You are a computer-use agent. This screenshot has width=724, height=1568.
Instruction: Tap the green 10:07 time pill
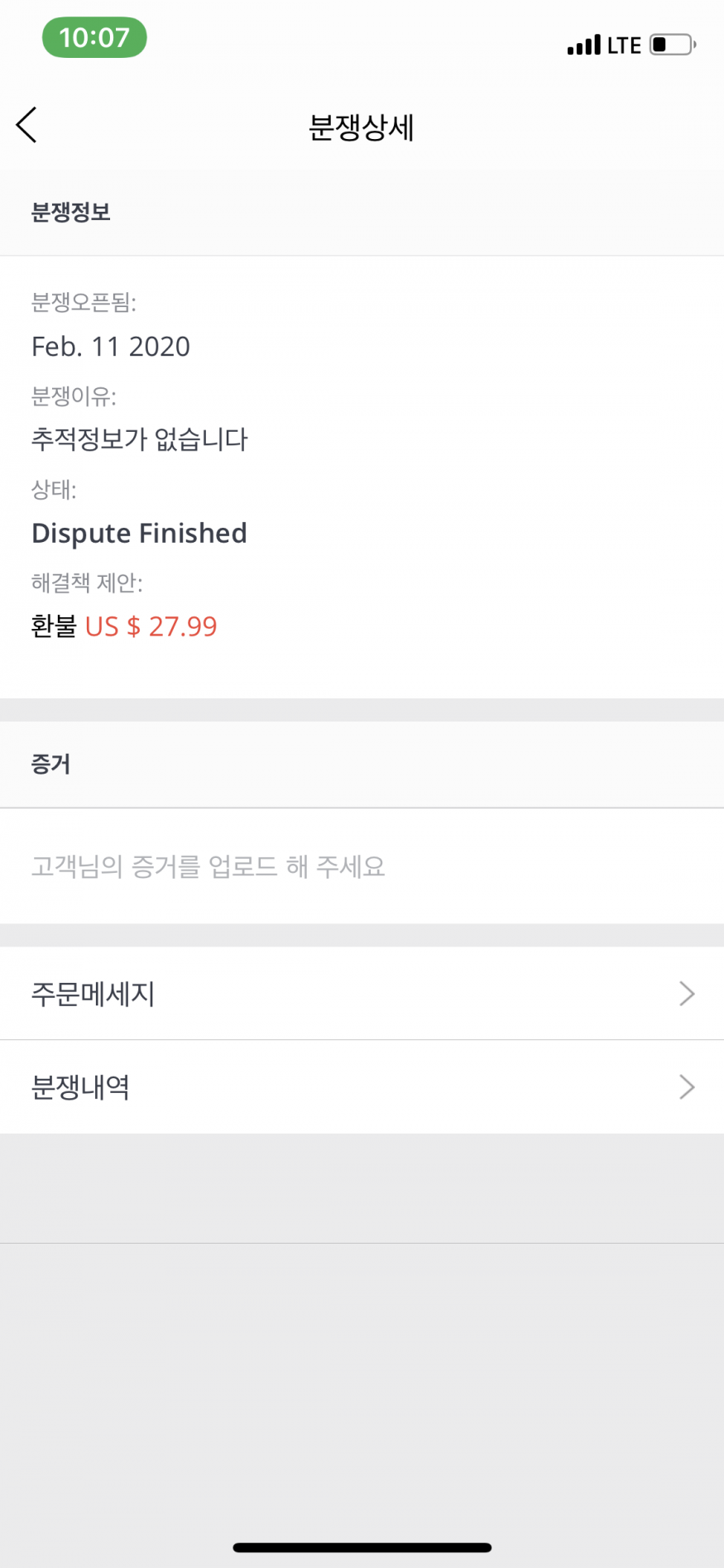point(94,38)
